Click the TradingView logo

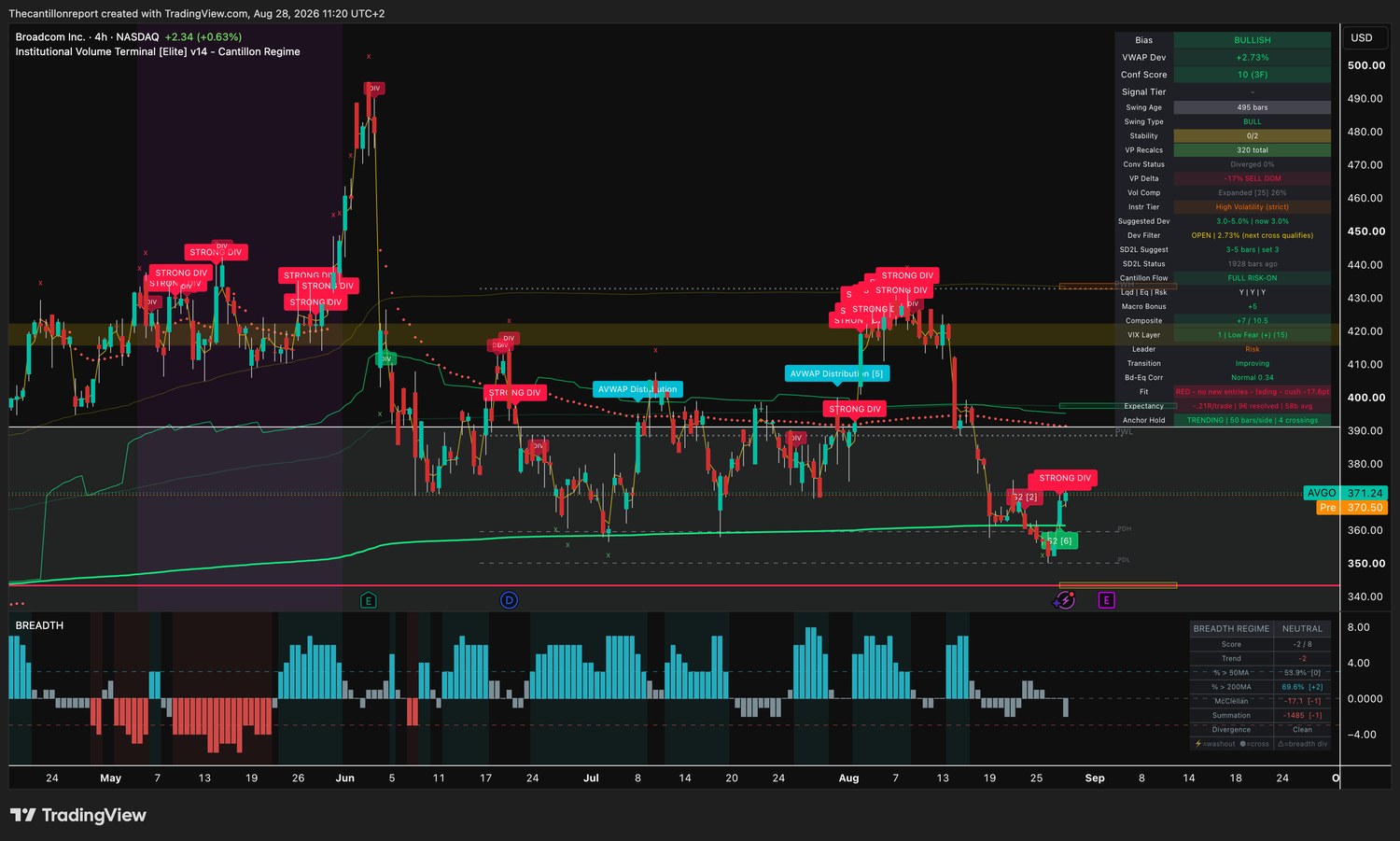tap(78, 815)
